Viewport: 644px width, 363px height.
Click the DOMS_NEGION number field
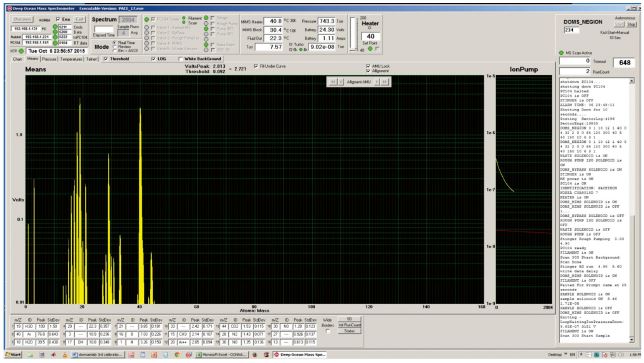click(571, 30)
